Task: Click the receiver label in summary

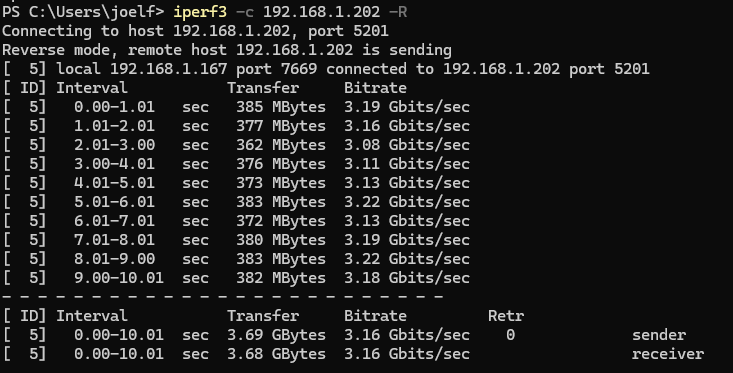Action: point(668,354)
